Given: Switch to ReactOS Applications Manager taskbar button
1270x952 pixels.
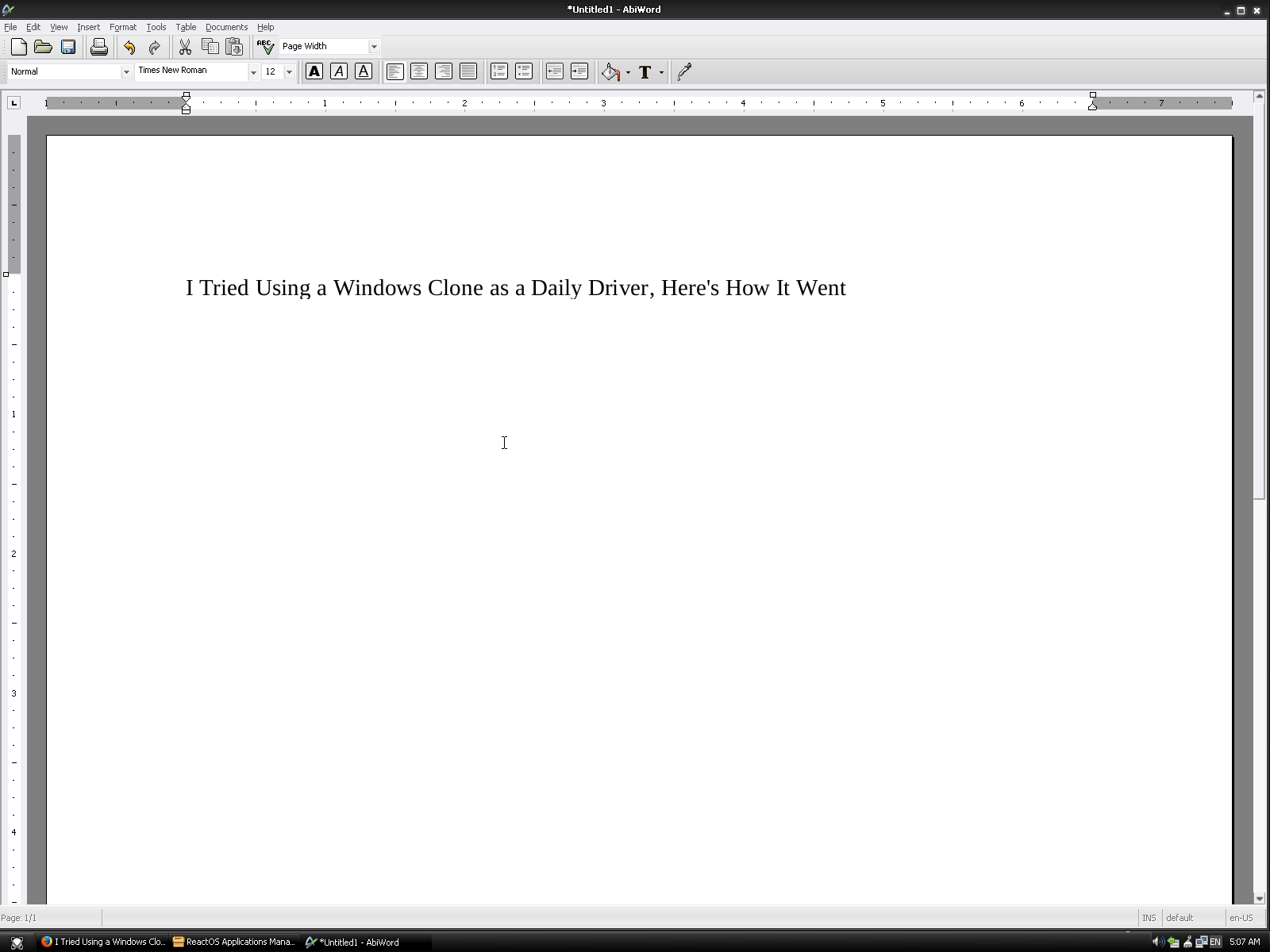Looking at the screenshot, I should pyautogui.click(x=235, y=942).
